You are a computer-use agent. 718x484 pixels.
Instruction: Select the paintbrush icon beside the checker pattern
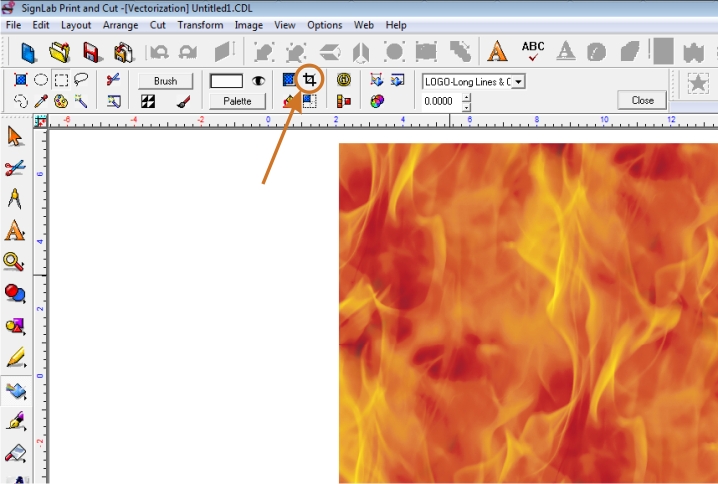click(x=183, y=101)
